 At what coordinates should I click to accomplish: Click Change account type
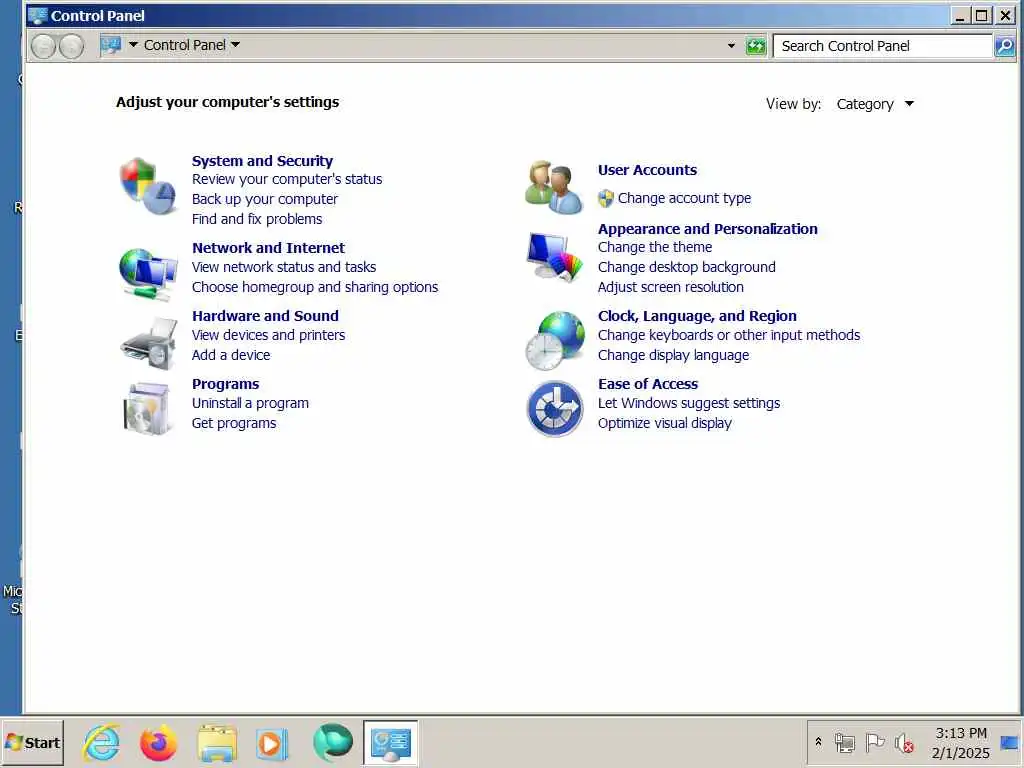point(684,198)
